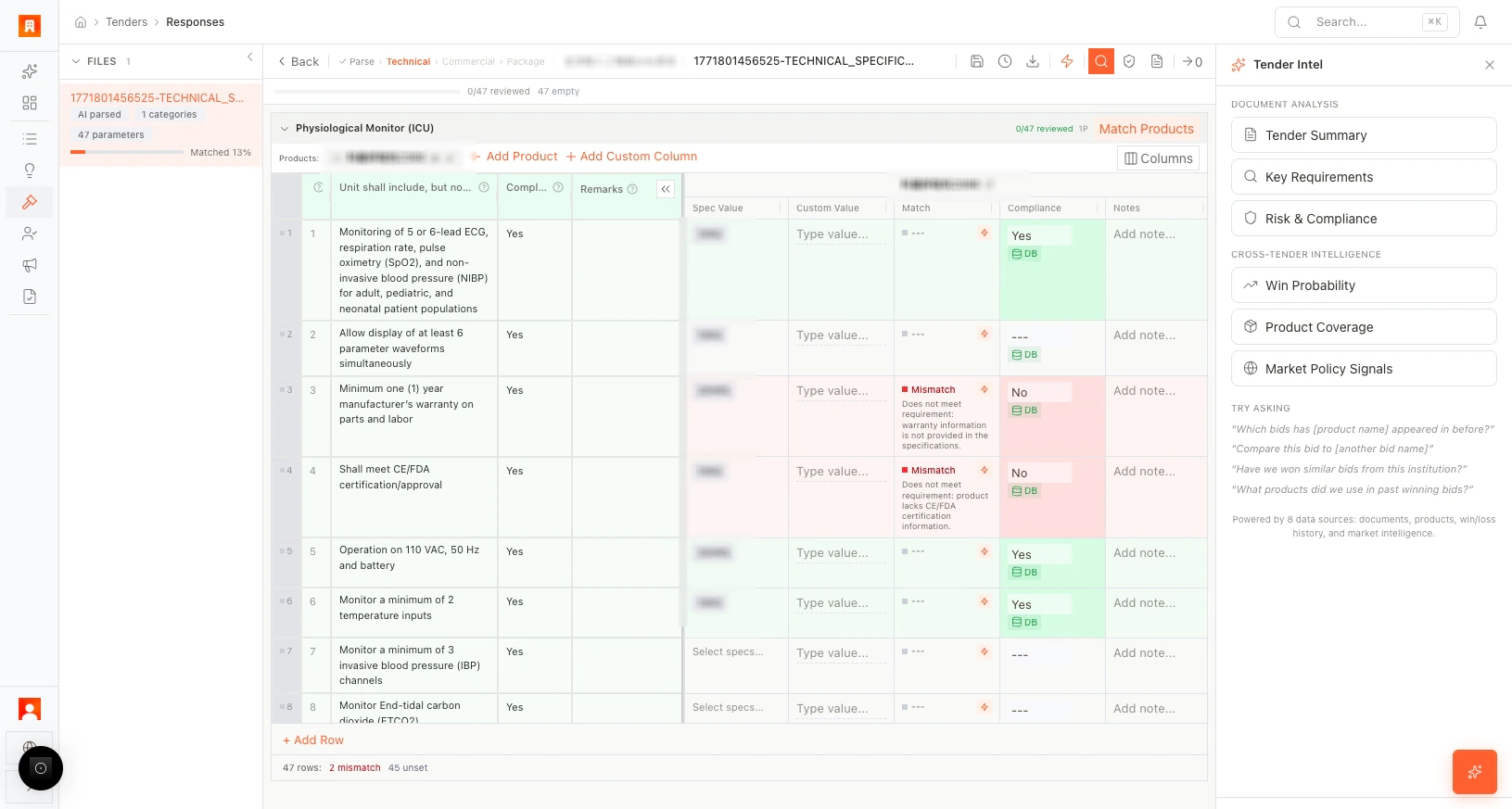Viewport: 1512px width, 809px height.
Task: Switch to the Commercial step
Action: 468,62
